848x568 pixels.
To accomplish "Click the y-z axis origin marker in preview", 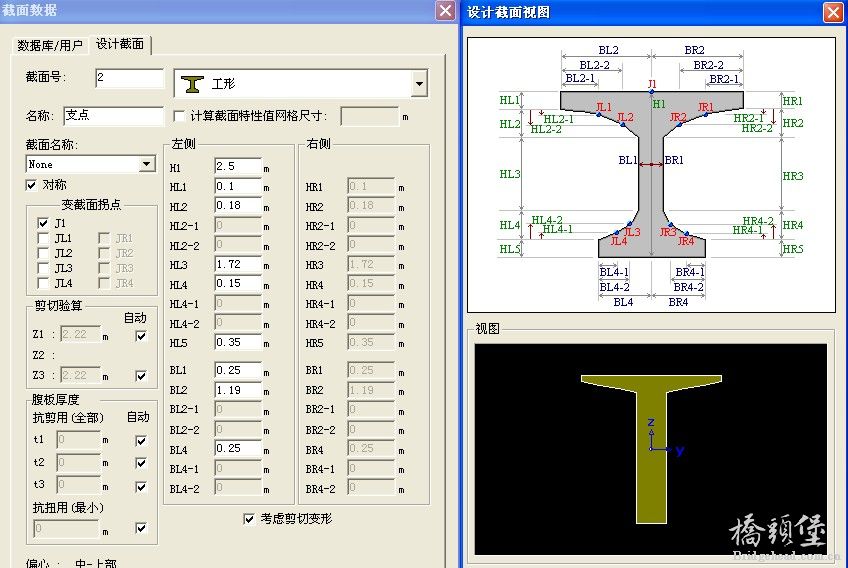I will click(x=651, y=448).
